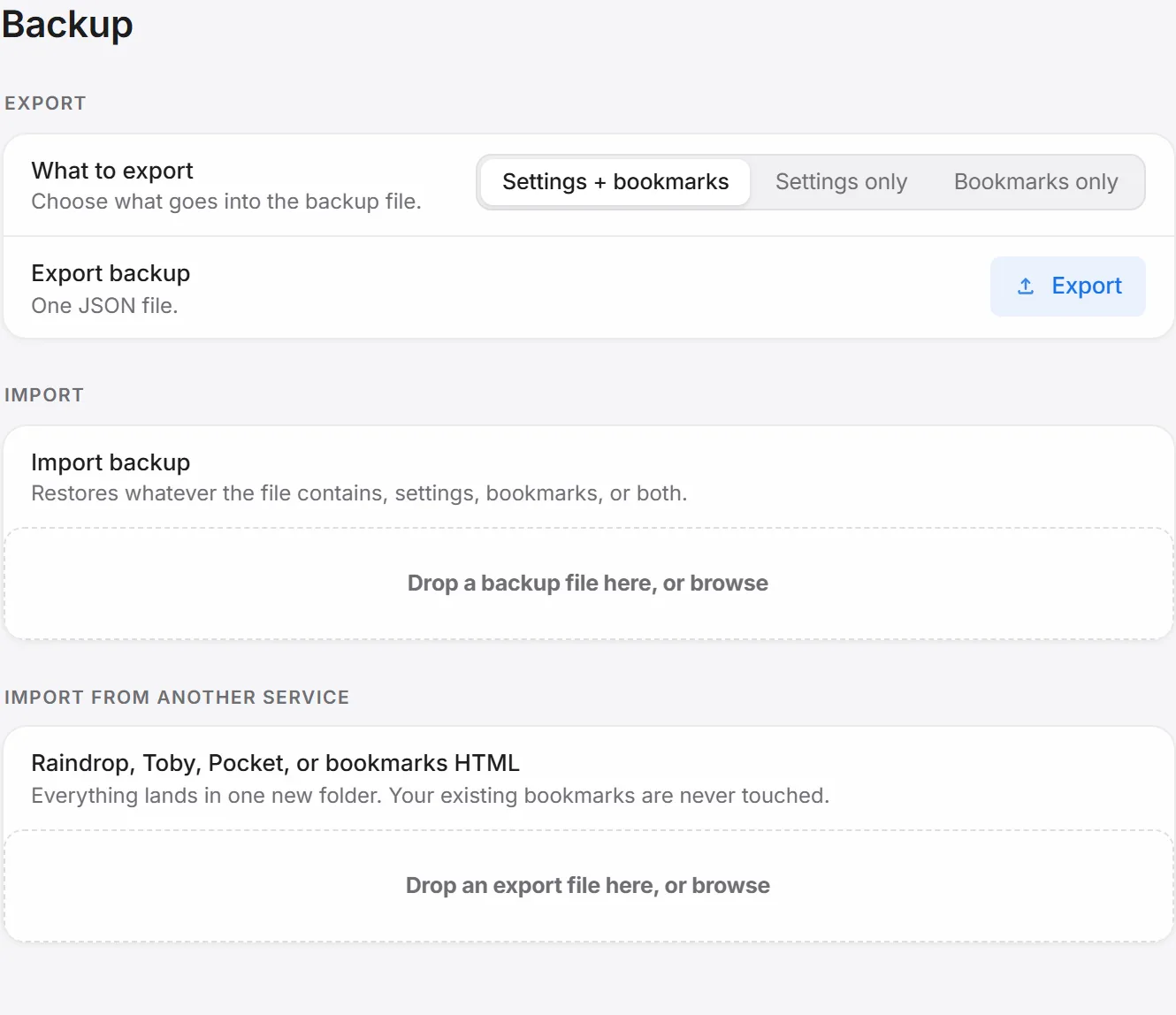Click the export file drop zone to browse
Screen dimensions: 1176x1015
(x=589, y=886)
